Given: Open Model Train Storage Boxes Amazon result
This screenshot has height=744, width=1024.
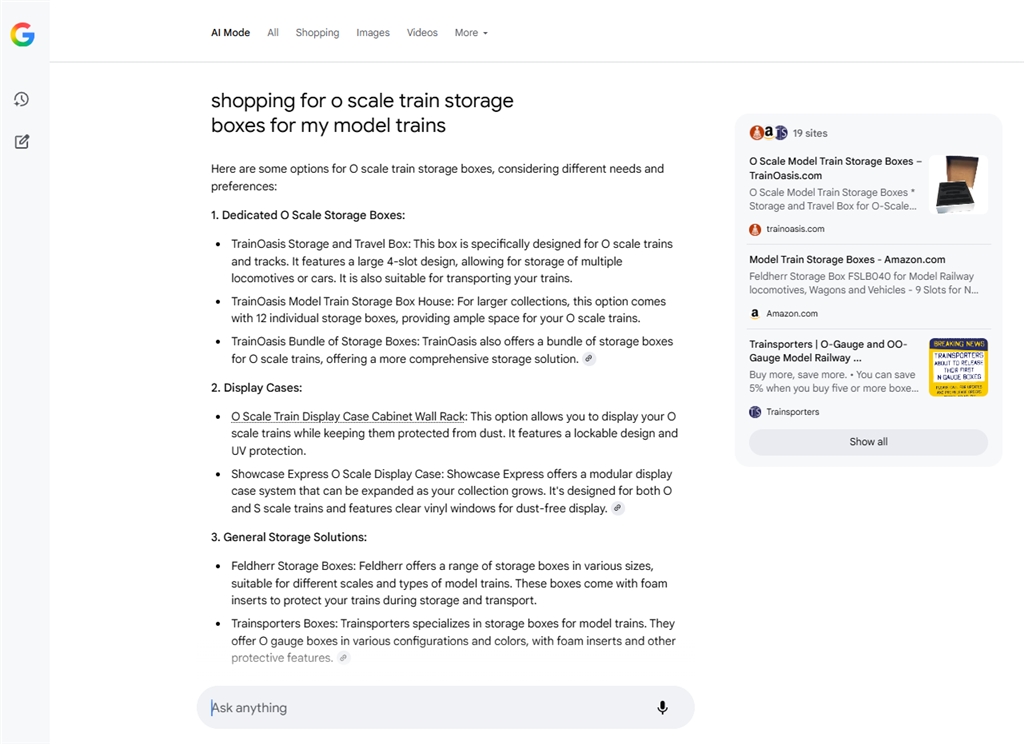Looking at the screenshot, I should (847, 259).
